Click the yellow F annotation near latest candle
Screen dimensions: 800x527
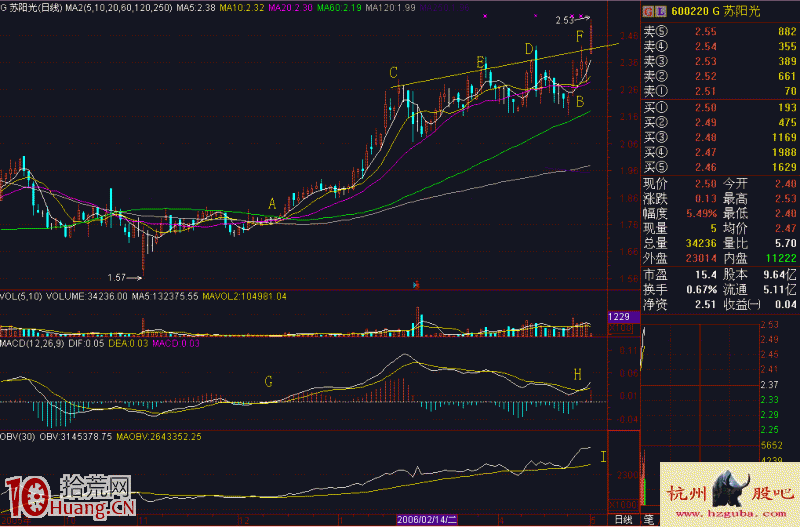(580, 37)
